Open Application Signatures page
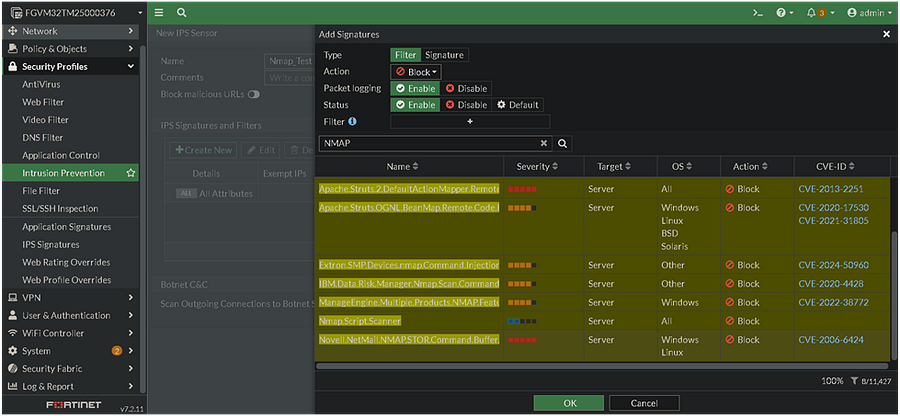Image resolution: width=900 pixels, height=416 pixels. click(67, 227)
